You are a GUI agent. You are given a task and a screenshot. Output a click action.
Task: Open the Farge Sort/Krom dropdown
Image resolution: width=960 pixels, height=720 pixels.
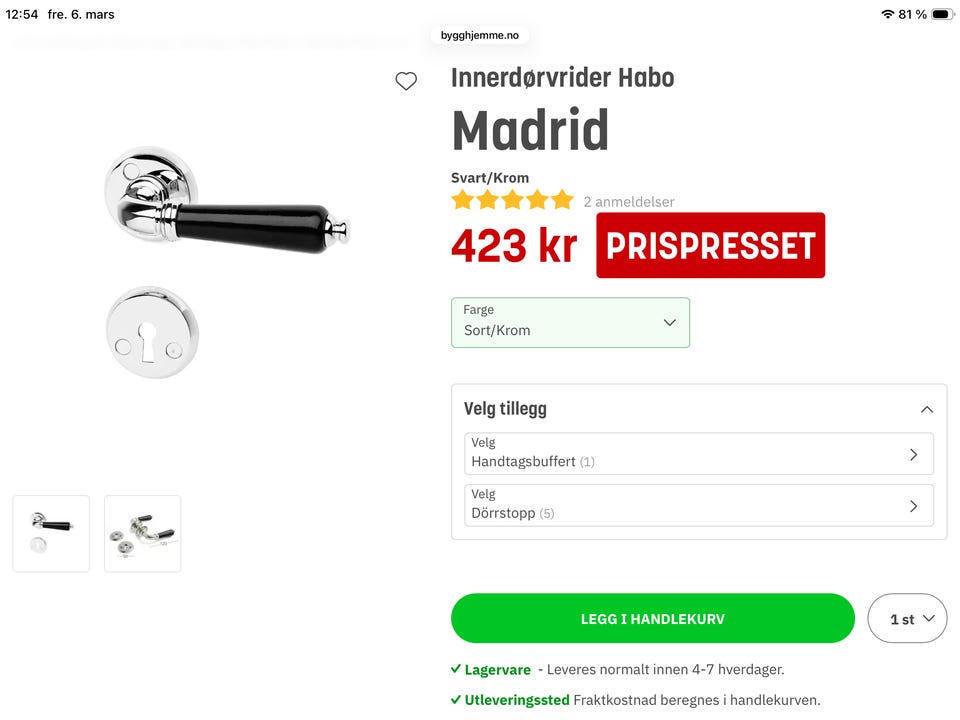point(570,323)
